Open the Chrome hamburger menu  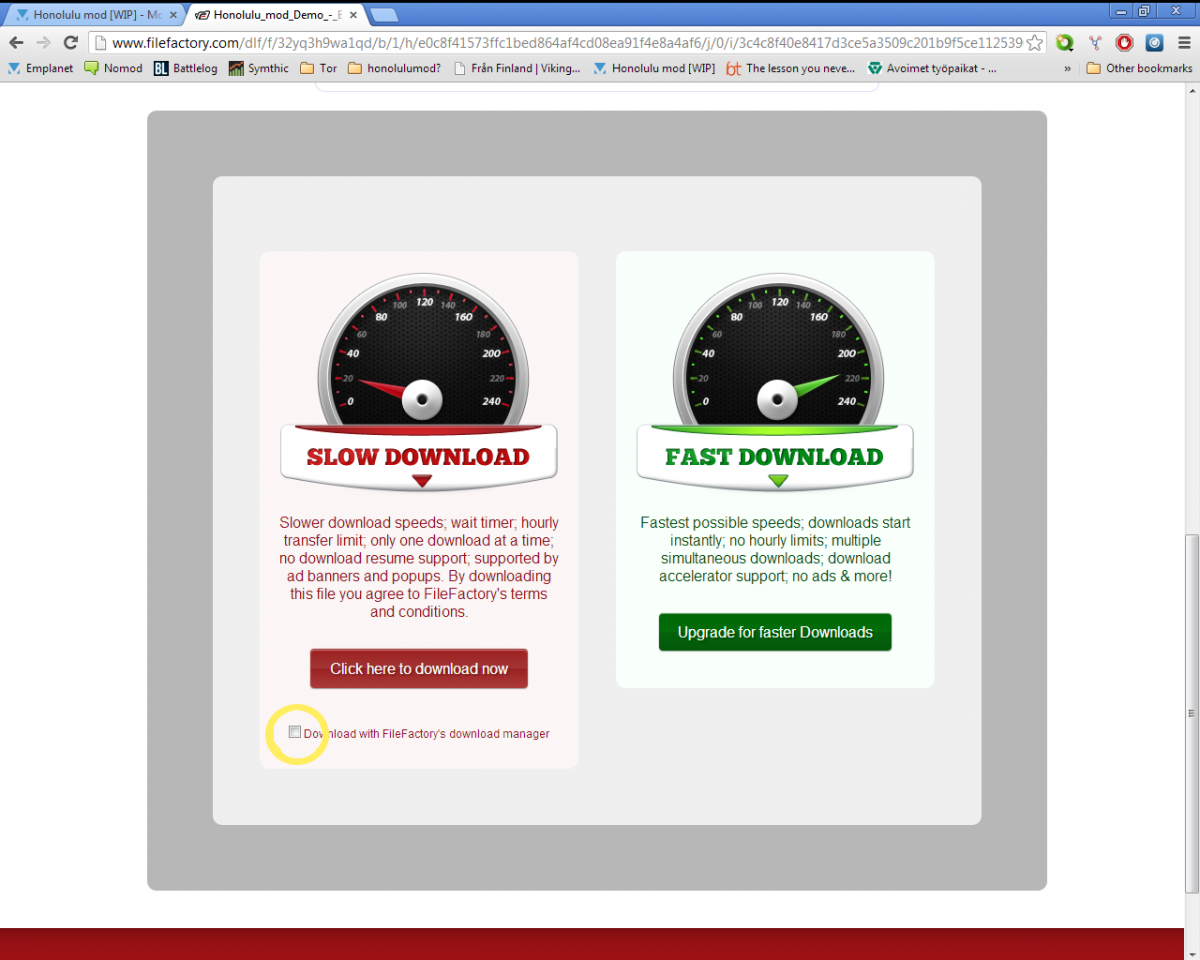(x=1184, y=43)
